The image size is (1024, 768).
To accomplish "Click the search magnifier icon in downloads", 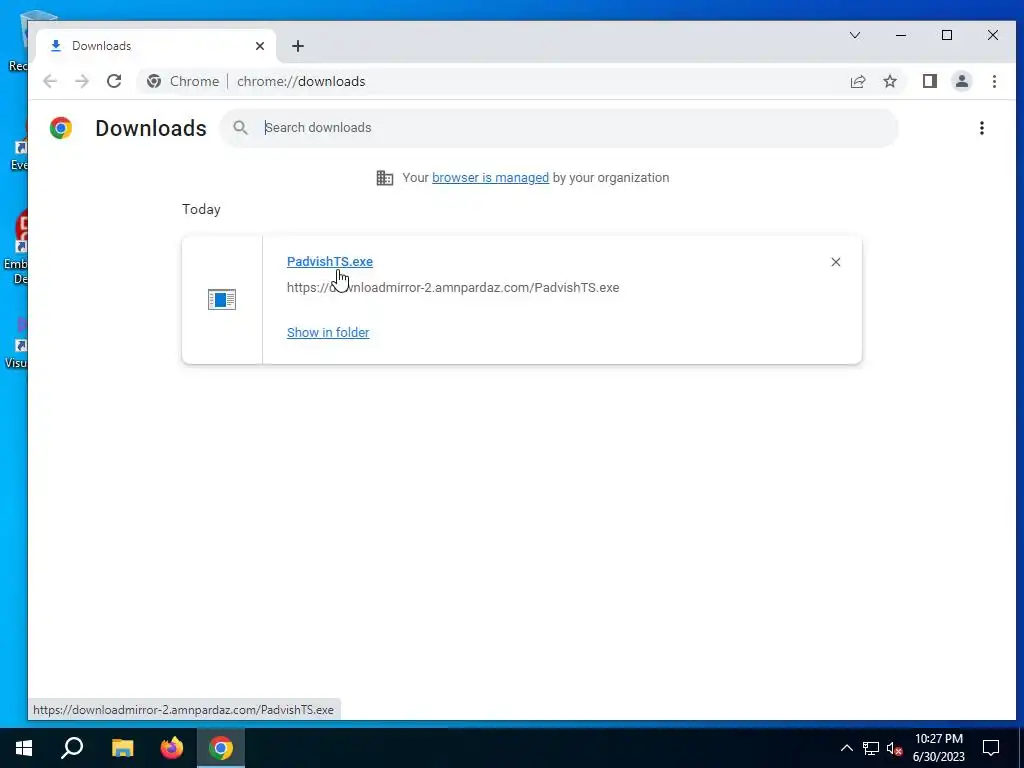I will pyautogui.click(x=240, y=127).
